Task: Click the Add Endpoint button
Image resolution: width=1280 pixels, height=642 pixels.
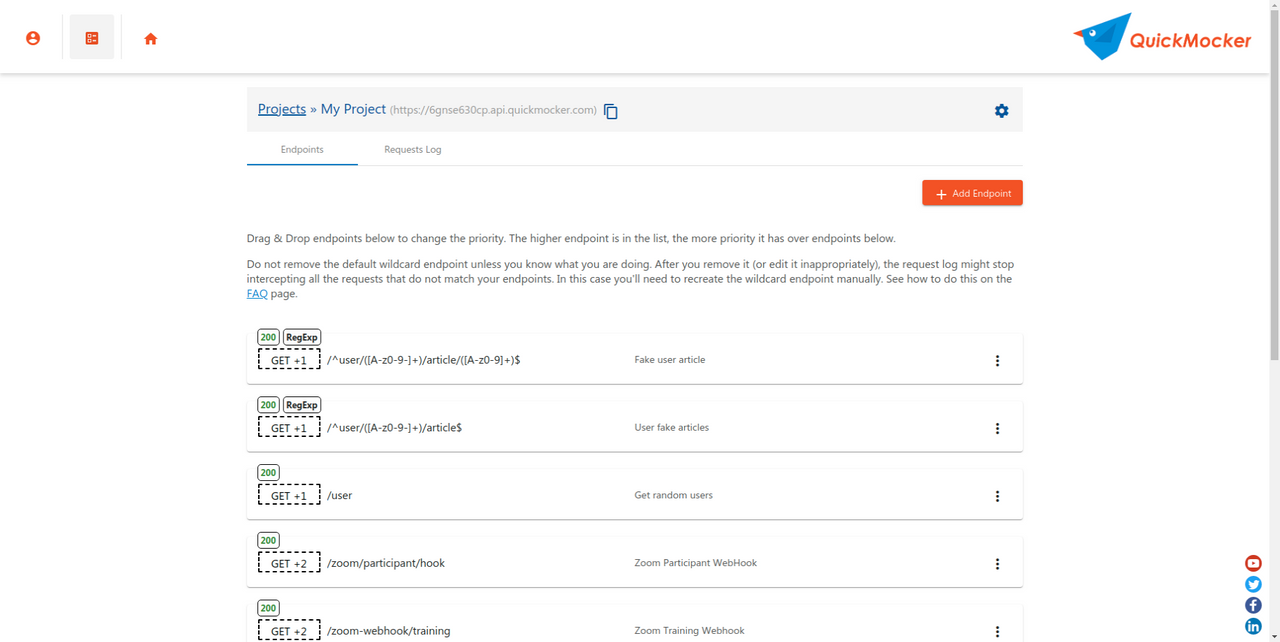Action: pyautogui.click(x=972, y=193)
